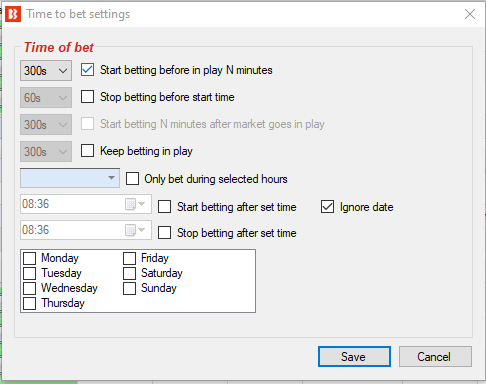Tick the Keep betting in play checkbox
Viewport: 486px width, 384px height.
(87, 151)
